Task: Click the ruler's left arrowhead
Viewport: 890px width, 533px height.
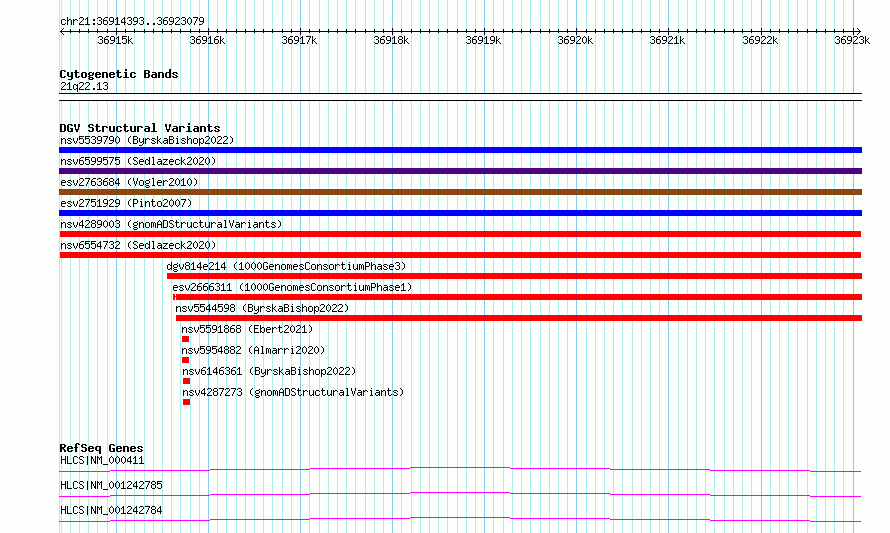Action: pyautogui.click(x=62, y=31)
